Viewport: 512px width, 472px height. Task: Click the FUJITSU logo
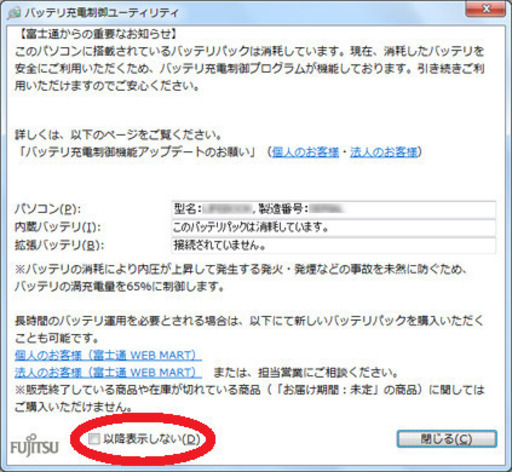(34, 446)
